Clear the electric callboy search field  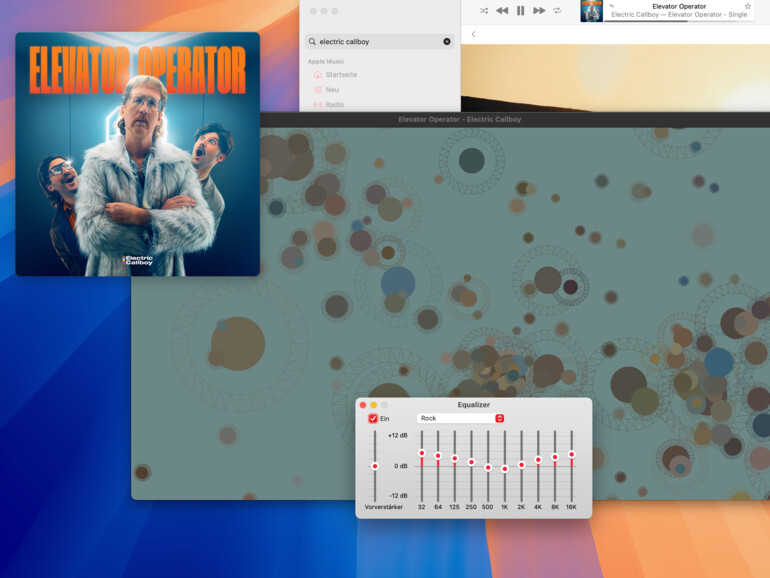coord(447,42)
